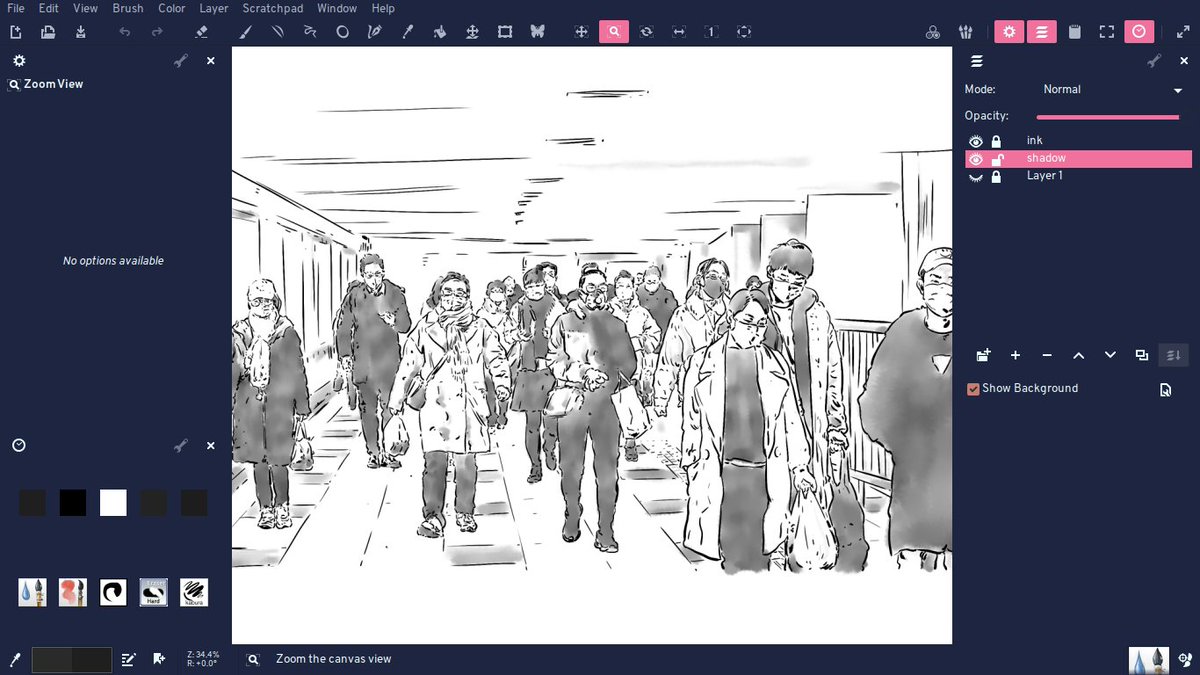Choose the Kabura brush thumbnail

194,592
